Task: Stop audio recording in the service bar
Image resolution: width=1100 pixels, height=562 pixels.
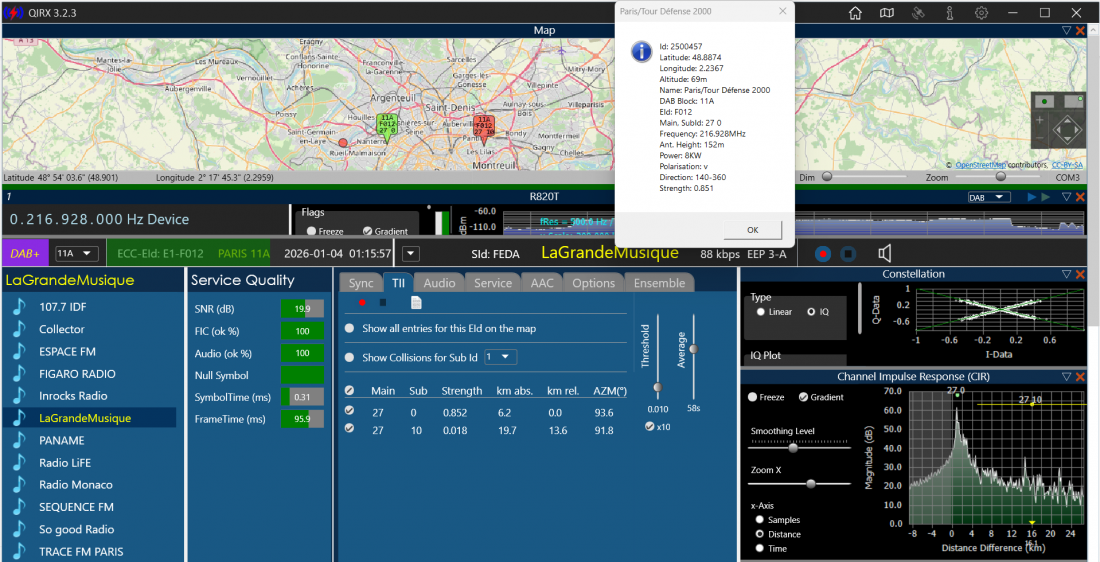Action: (848, 254)
